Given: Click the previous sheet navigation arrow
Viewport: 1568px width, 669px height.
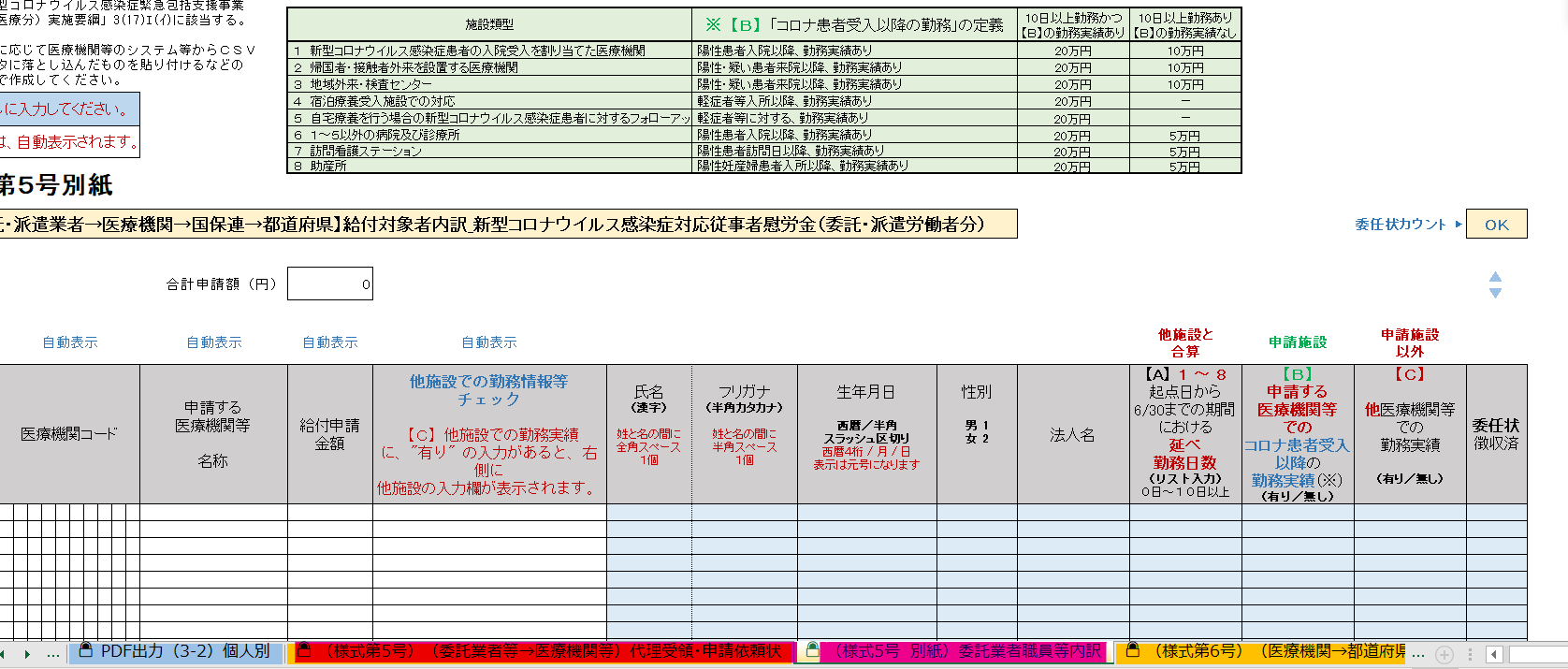Looking at the screenshot, I should [4, 653].
